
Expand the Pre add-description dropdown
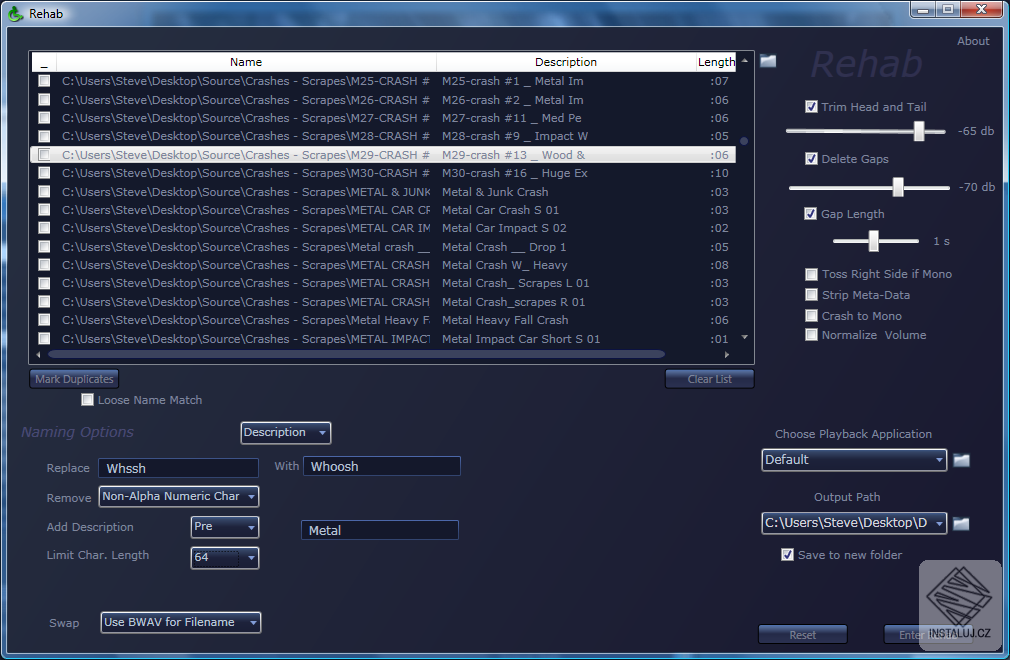tap(225, 527)
